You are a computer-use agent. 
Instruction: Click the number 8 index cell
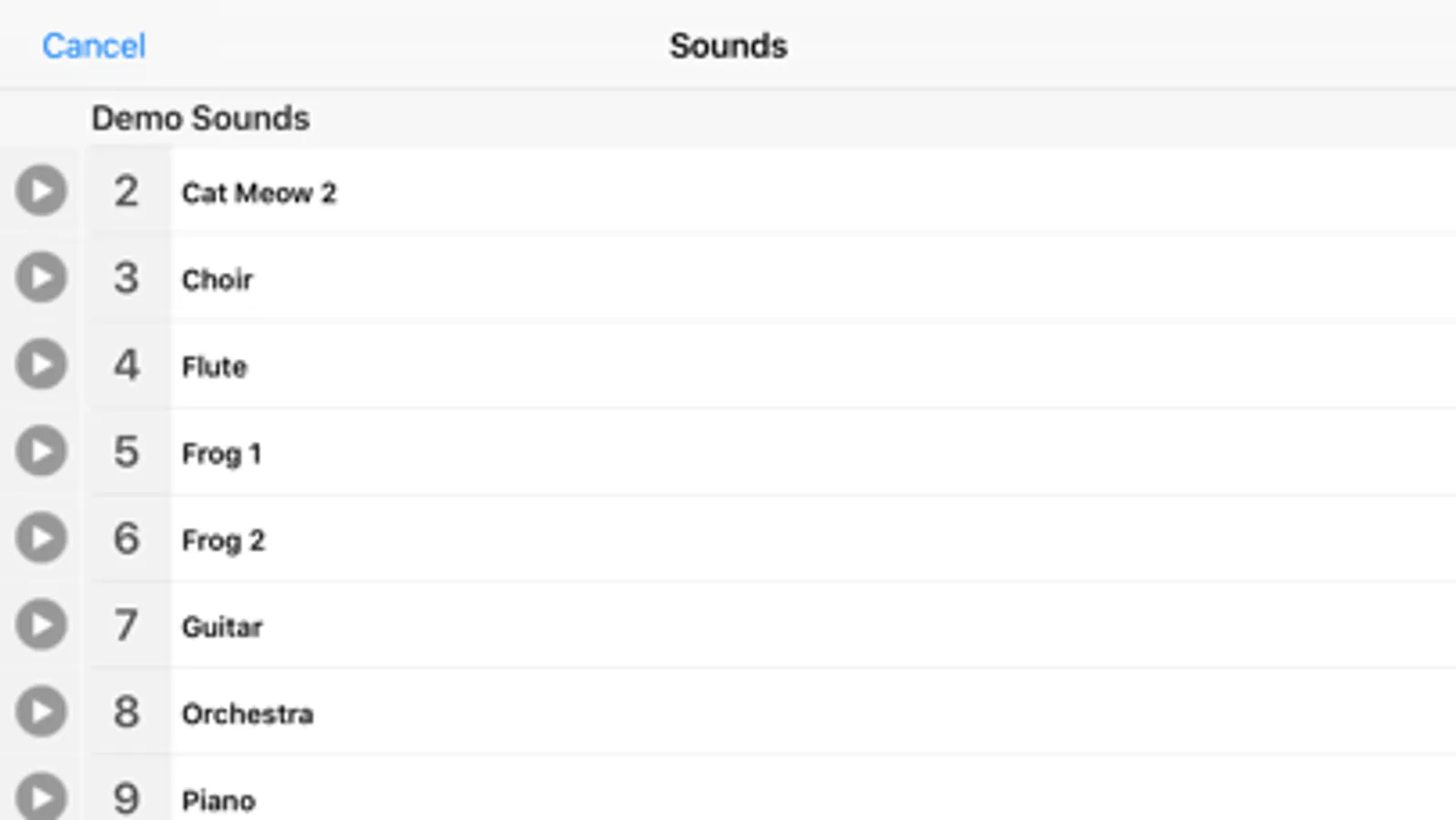127,712
